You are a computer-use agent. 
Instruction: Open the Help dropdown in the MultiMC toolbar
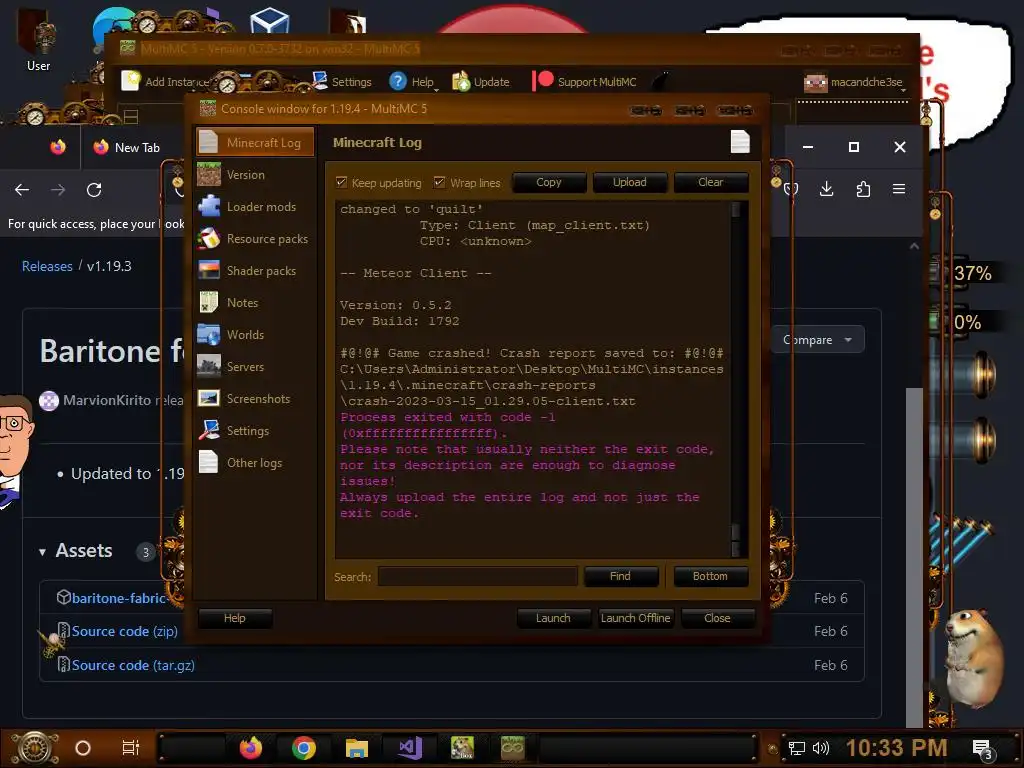413,82
